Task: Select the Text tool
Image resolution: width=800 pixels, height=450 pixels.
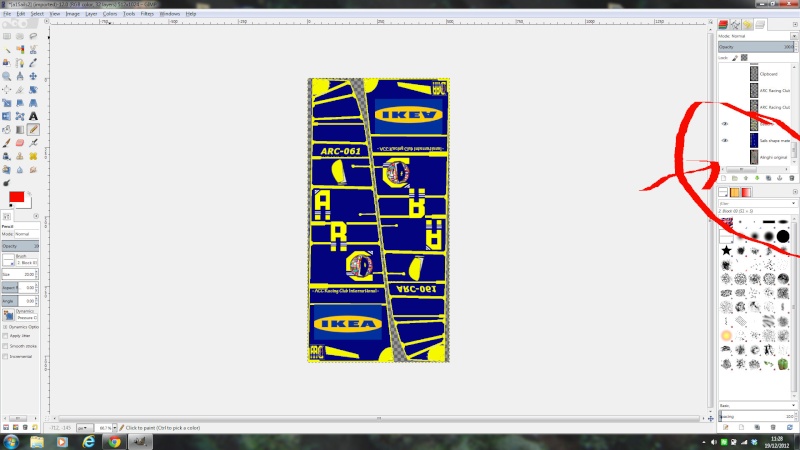Action: tap(33, 116)
